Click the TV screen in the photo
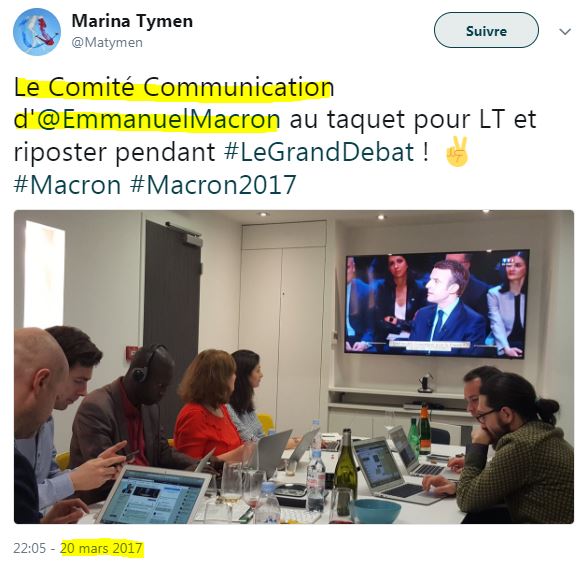 point(436,304)
